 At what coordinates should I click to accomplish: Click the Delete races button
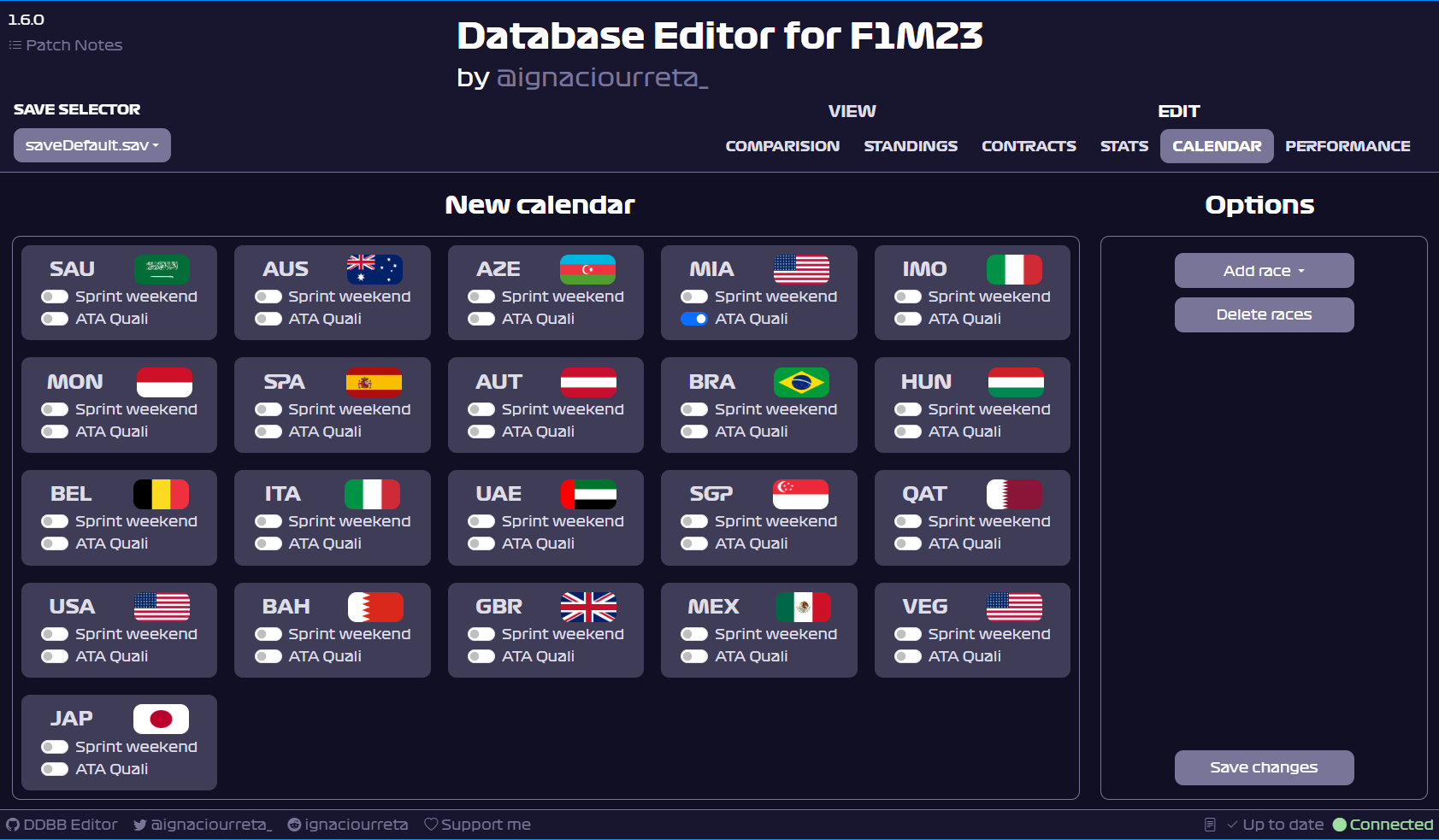[x=1264, y=314]
